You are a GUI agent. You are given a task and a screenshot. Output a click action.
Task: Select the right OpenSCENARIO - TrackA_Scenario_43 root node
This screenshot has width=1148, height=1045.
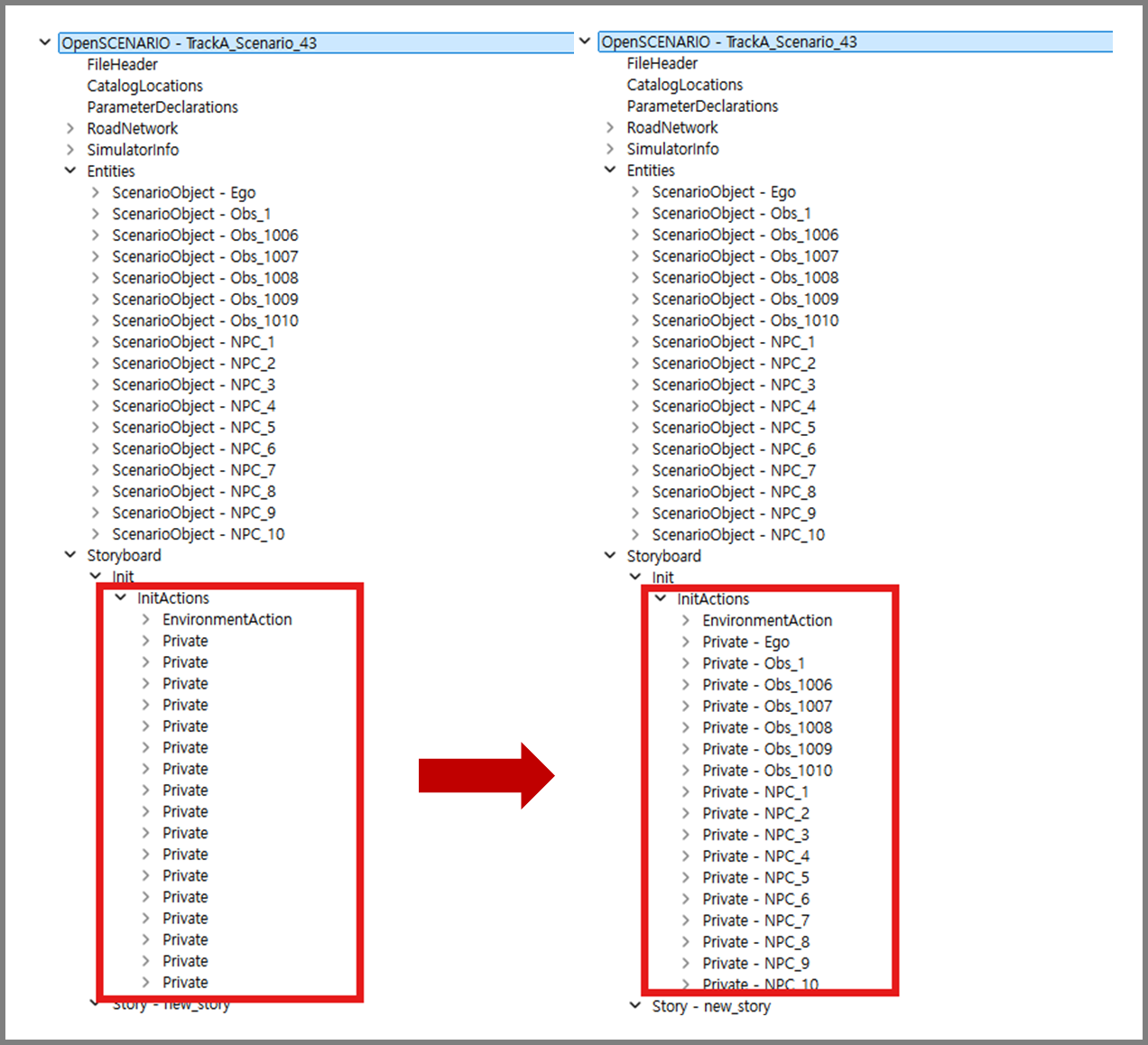pyautogui.click(x=728, y=42)
